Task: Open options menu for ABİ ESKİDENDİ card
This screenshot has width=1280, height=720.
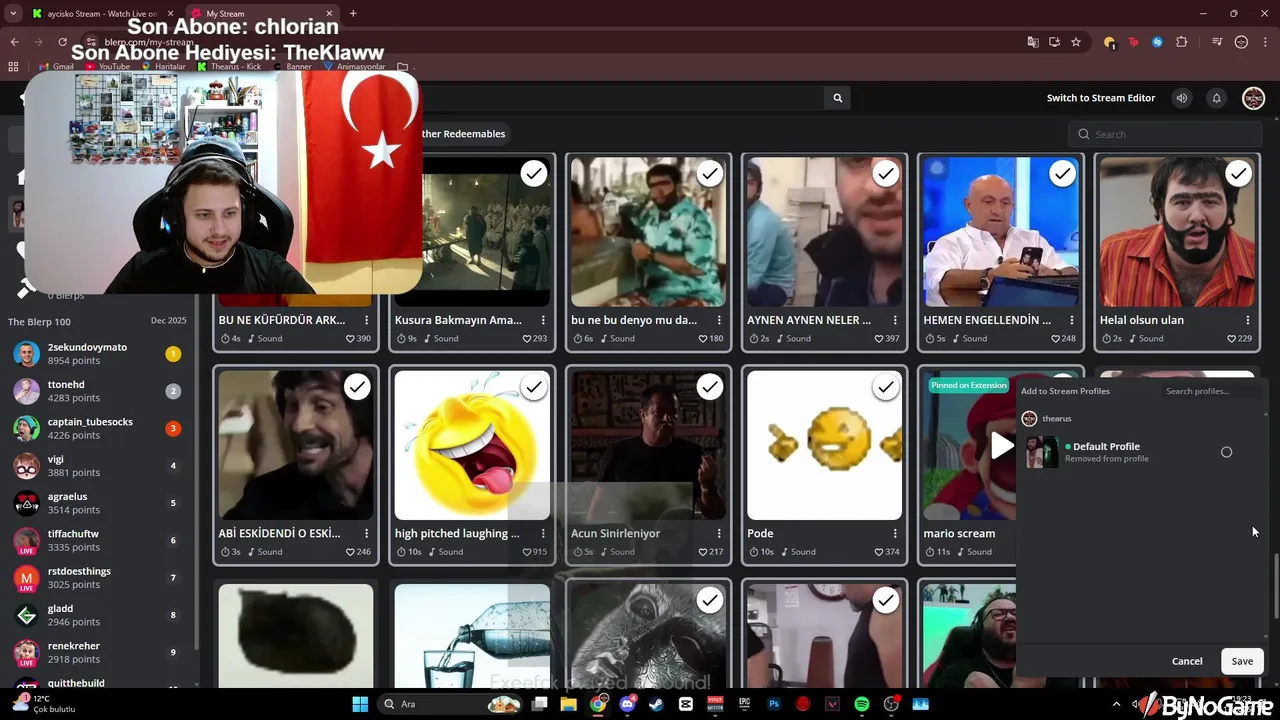Action: point(367,533)
